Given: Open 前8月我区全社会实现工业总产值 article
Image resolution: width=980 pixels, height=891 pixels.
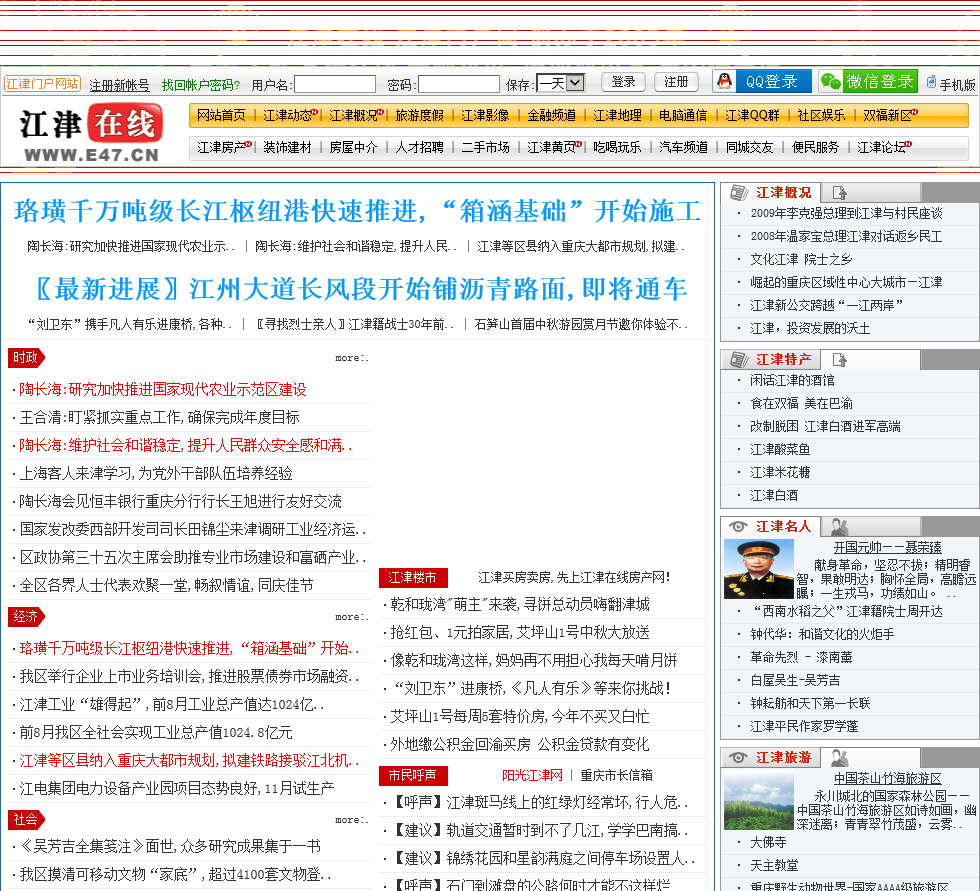Looking at the screenshot, I should (x=156, y=732).
